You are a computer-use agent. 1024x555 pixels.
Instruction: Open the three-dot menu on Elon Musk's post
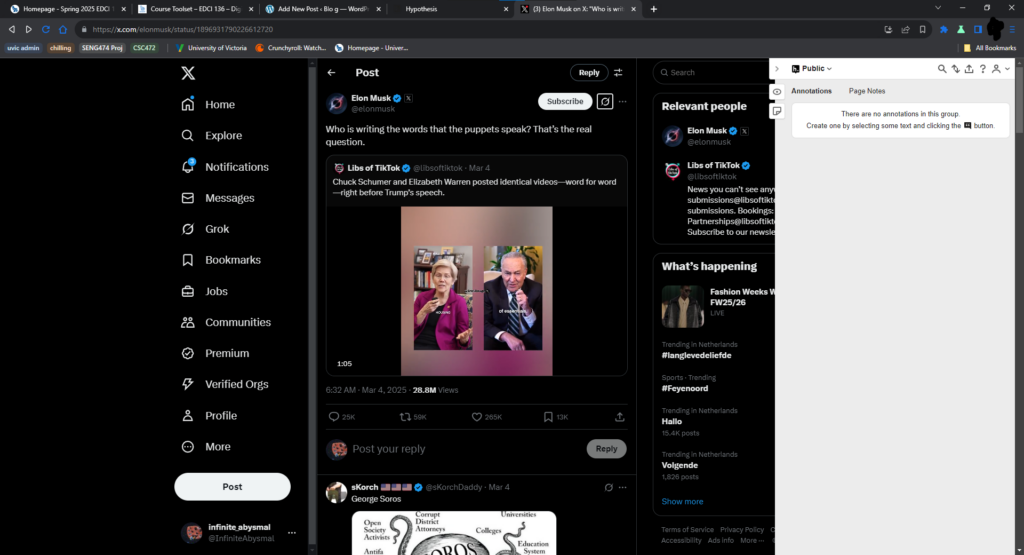coord(622,101)
